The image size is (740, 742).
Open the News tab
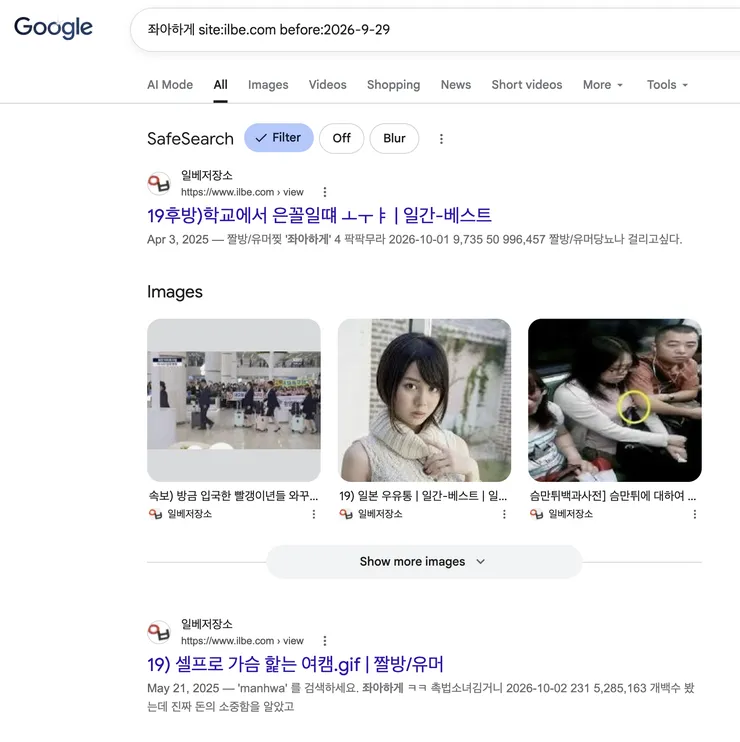click(456, 85)
